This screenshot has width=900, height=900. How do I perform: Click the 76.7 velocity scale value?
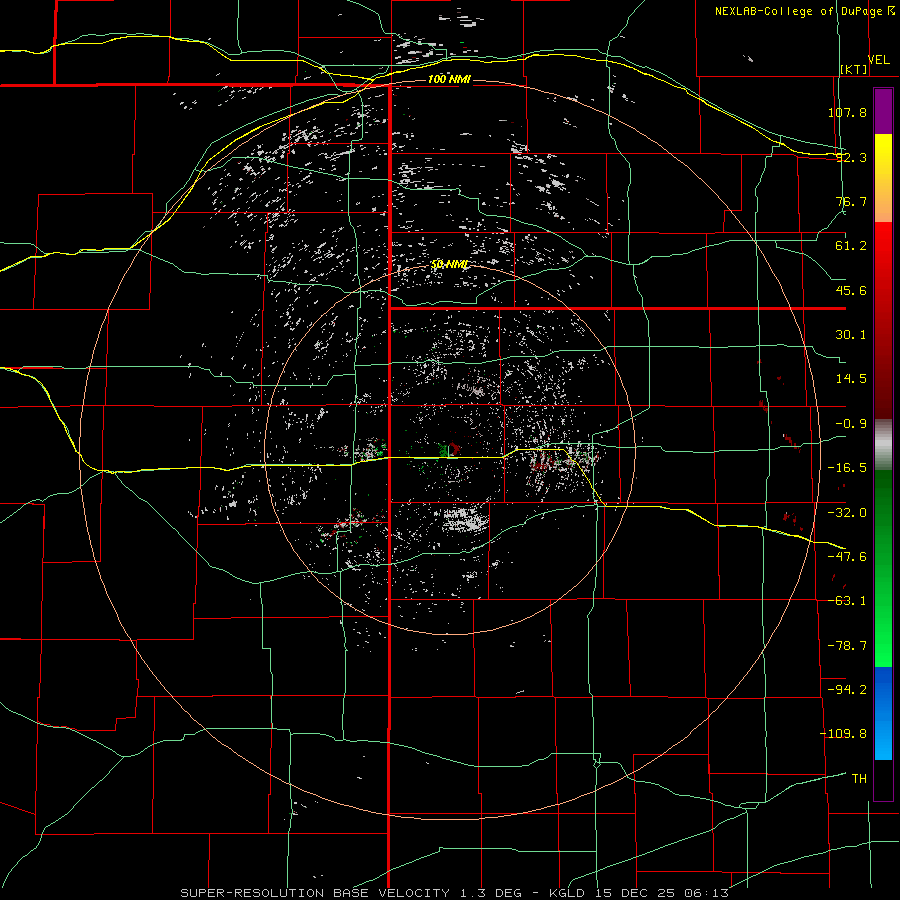point(851,201)
